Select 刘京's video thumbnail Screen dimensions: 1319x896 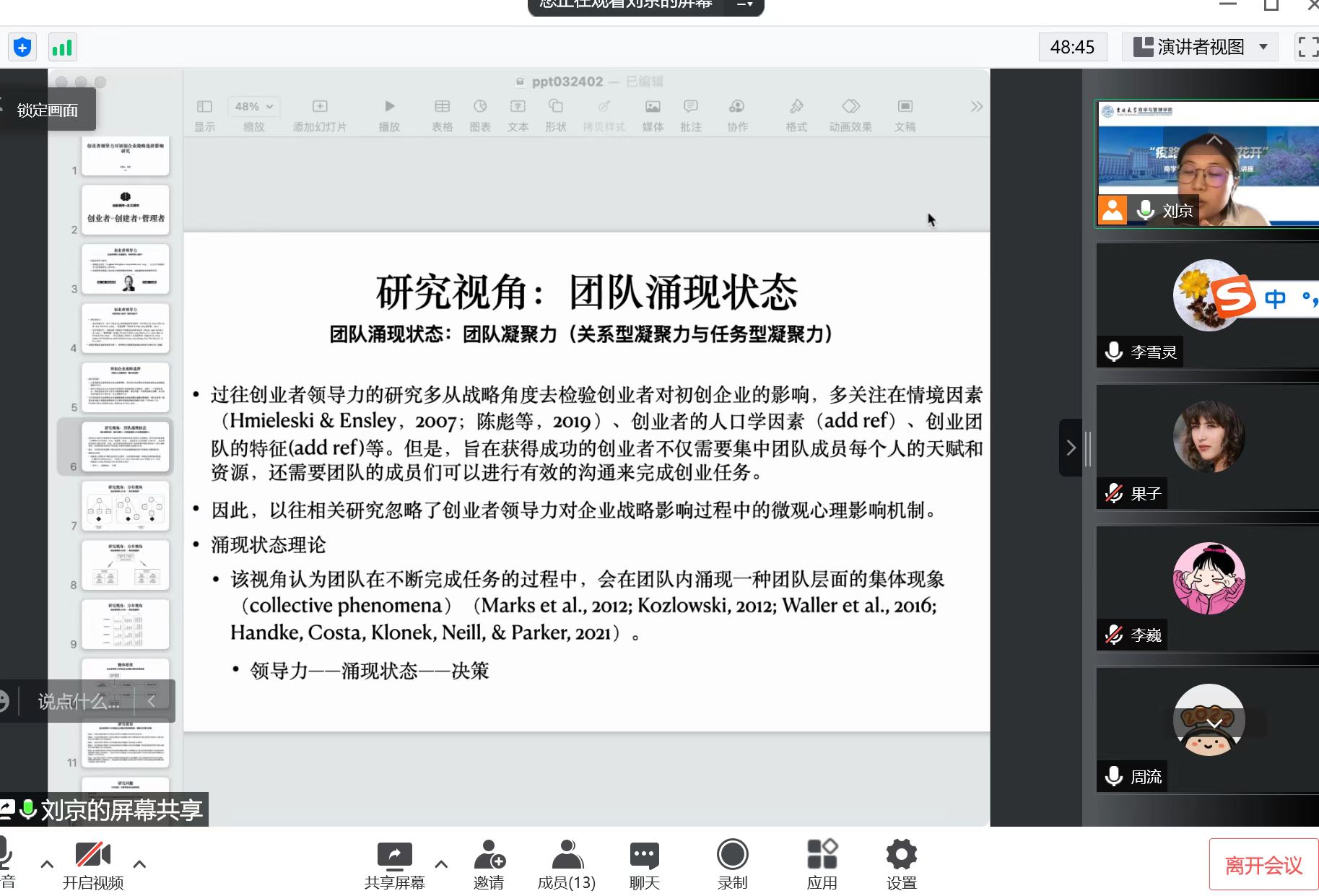coord(1207,165)
